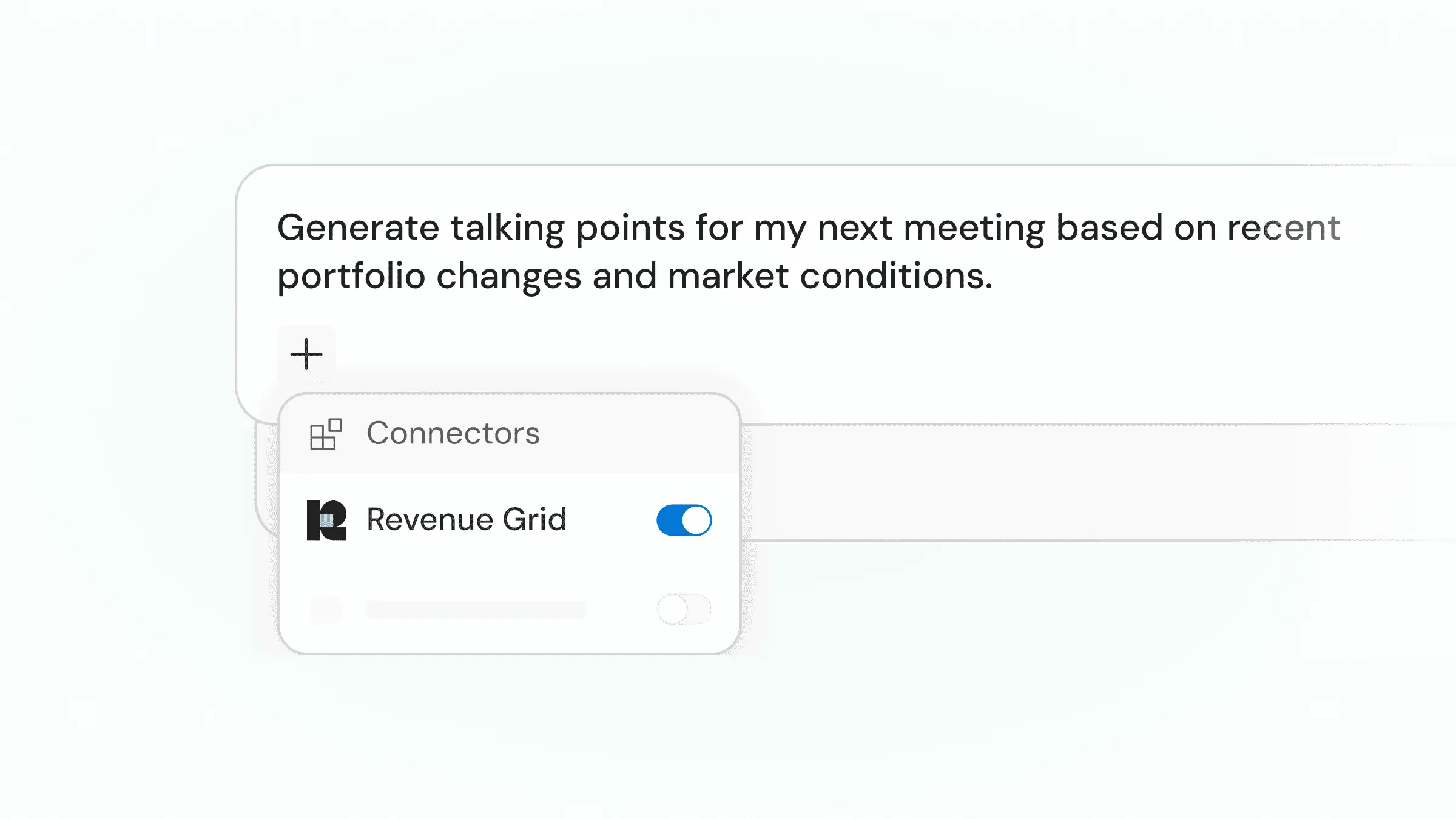This screenshot has width=1456, height=819.
Task: Click the plus icon below the prompt
Action: coord(306,354)
